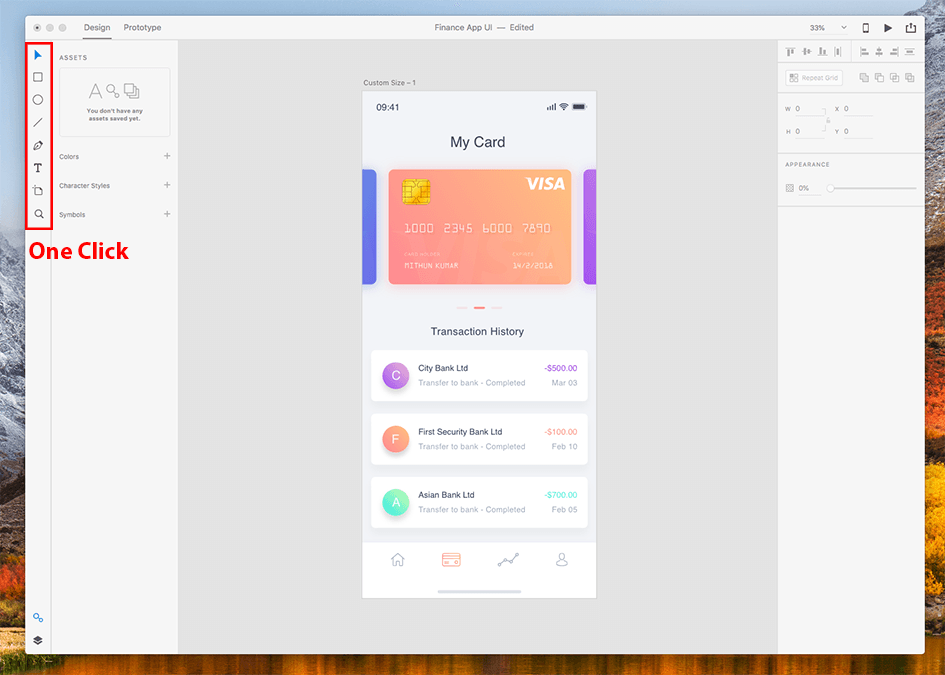Select the Ellipse tool
The width and height of the screenshot is (945, 675).
tap(38, 99)
